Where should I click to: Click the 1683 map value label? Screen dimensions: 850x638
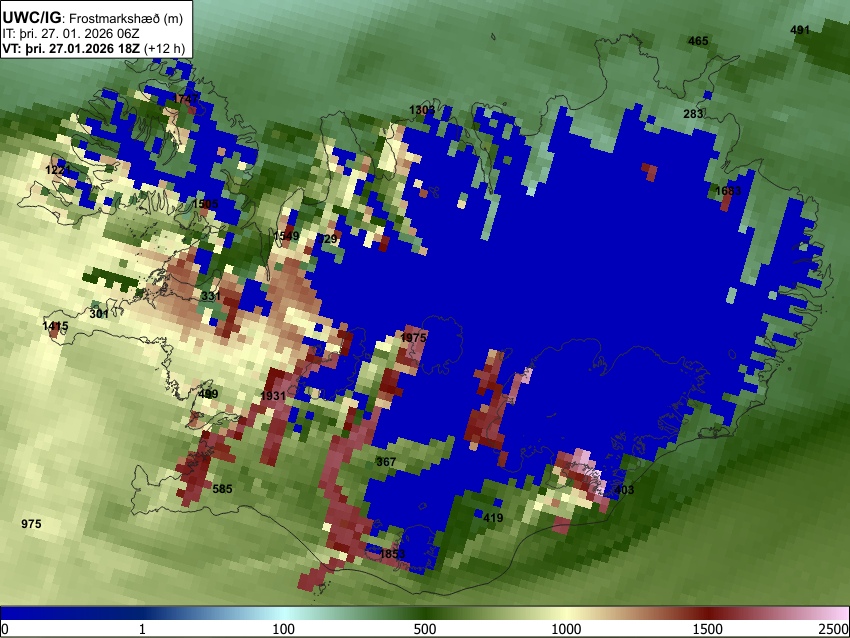[x=728, y=191]
